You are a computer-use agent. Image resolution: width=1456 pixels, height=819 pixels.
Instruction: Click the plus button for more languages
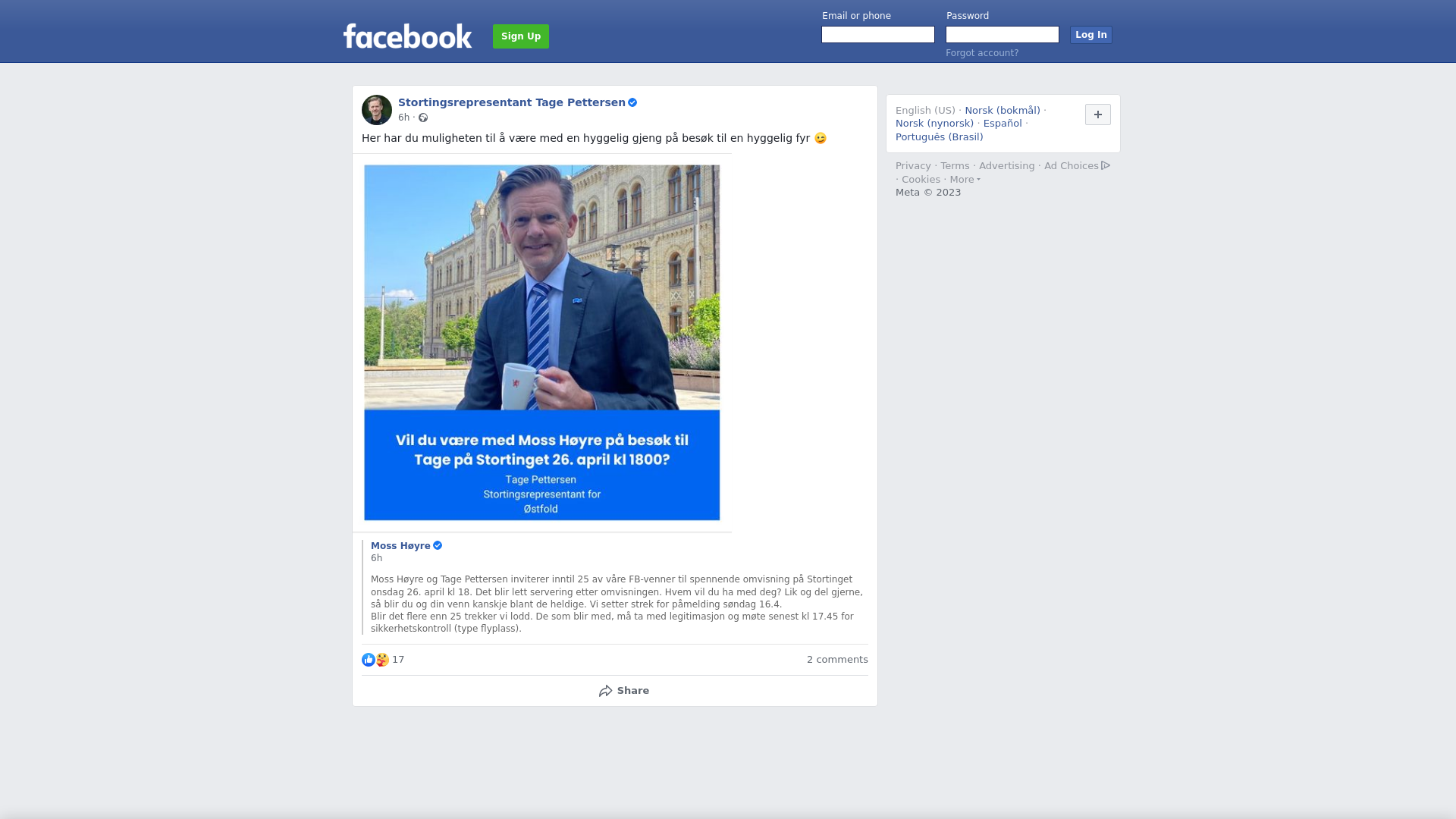[x=1098, y=115]
